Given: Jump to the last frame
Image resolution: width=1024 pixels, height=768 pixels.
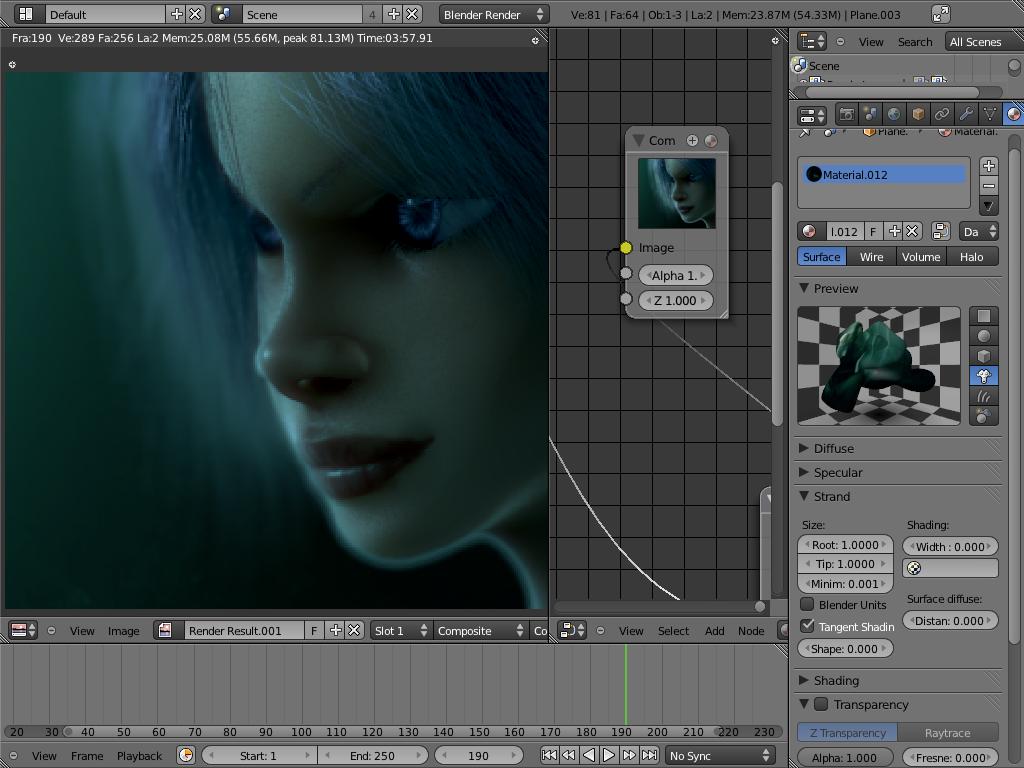Looking at the screenshot, I should click(x=649, y=755).
